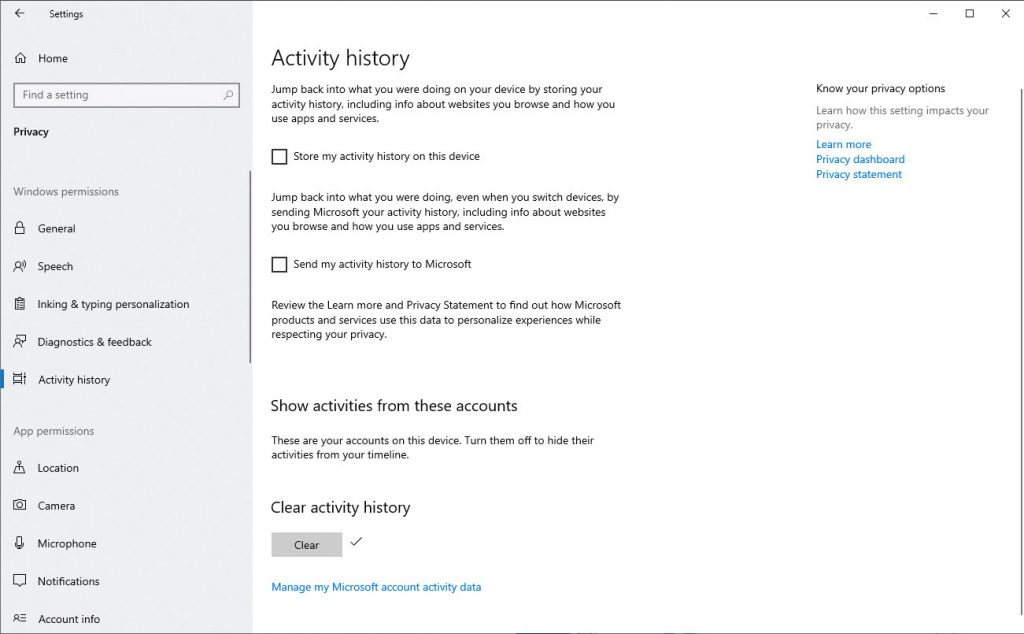The width and height of the screenshot is (1024, 634).
Task: Select the Speech icon in sidebar
Action: [x=20, y=266]
